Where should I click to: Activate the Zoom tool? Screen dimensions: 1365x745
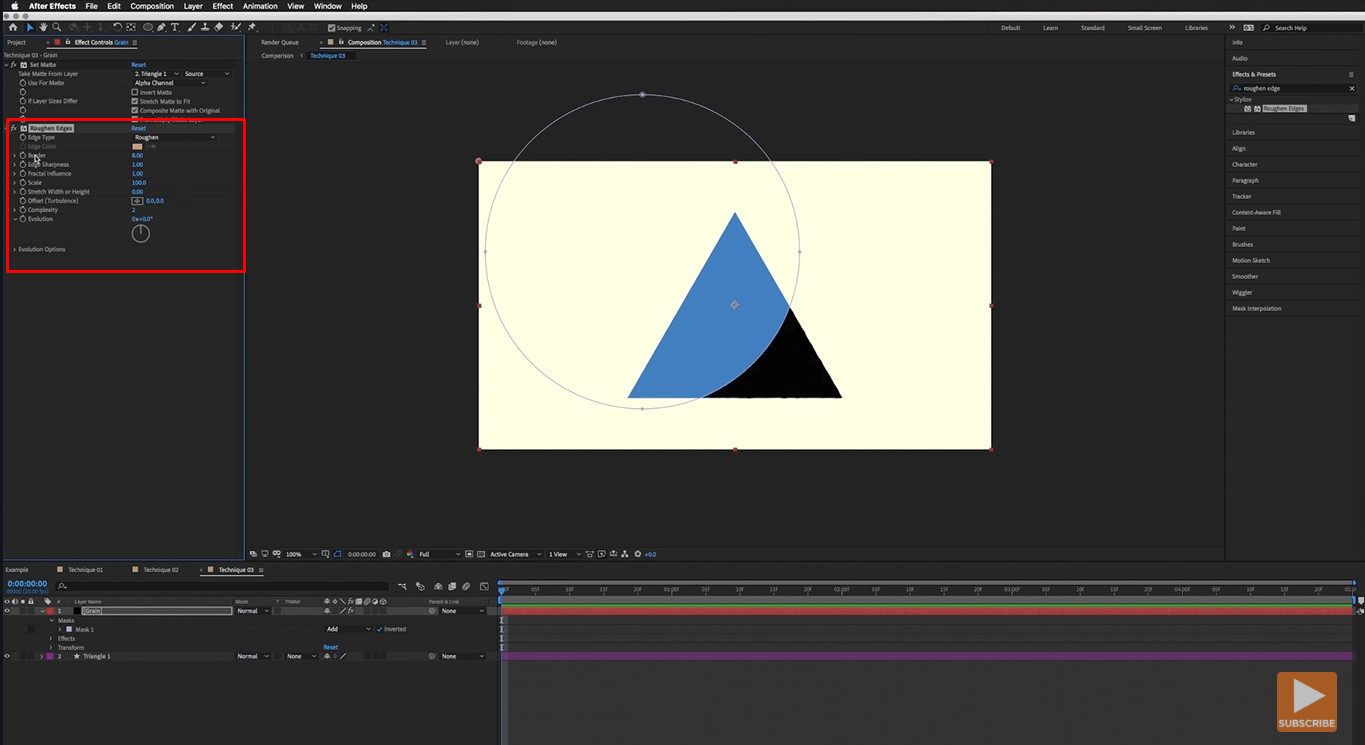(57, 27)
